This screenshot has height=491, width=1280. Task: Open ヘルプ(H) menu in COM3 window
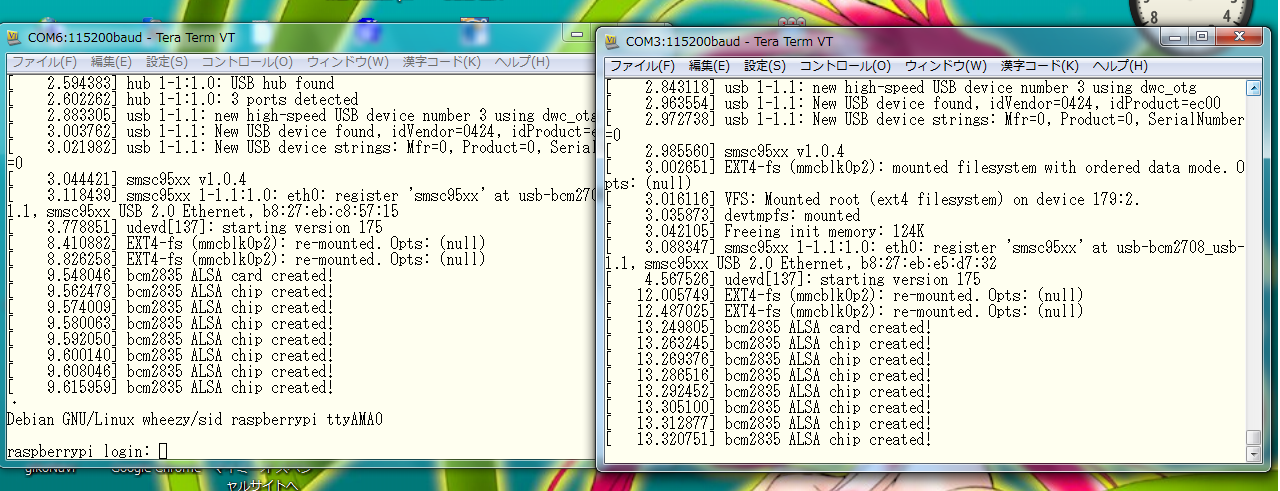point(1118,66)
